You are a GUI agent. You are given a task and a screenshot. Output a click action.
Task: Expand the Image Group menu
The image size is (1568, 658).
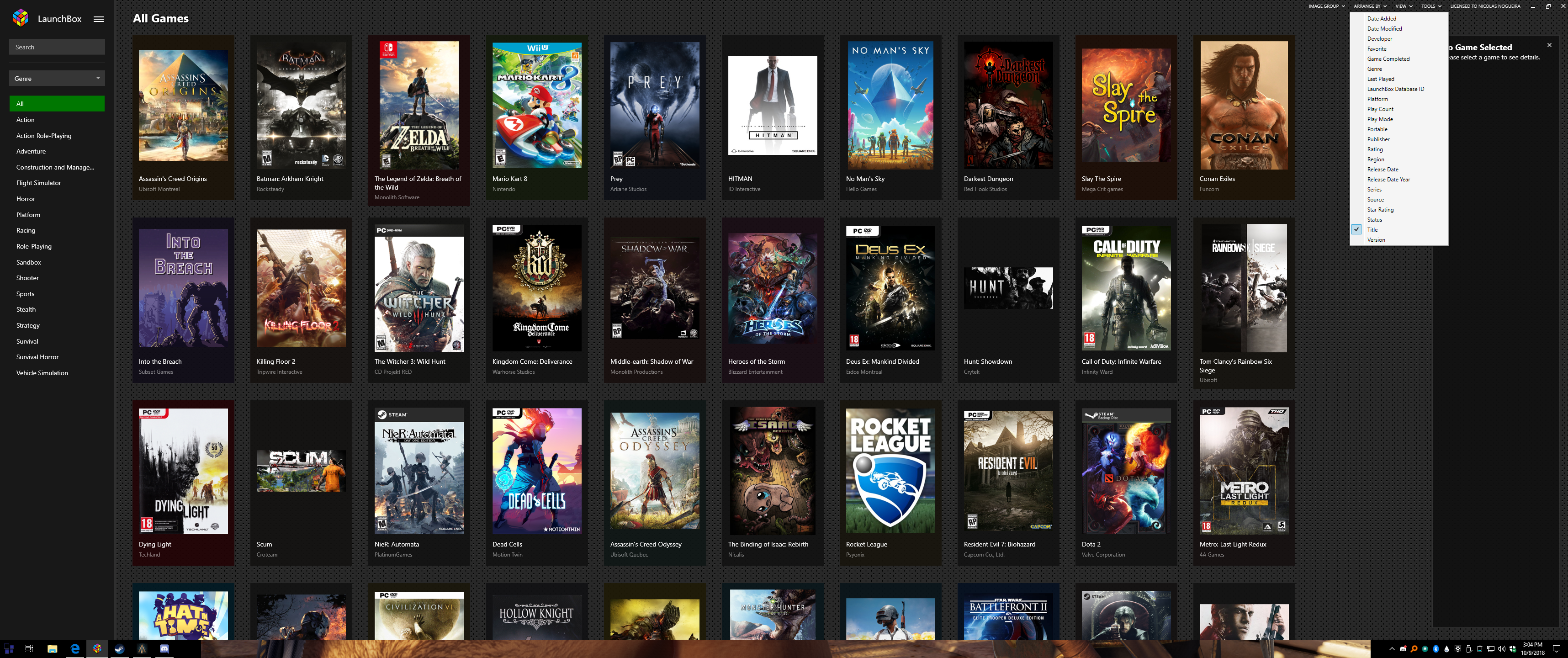pos(1327,6)
